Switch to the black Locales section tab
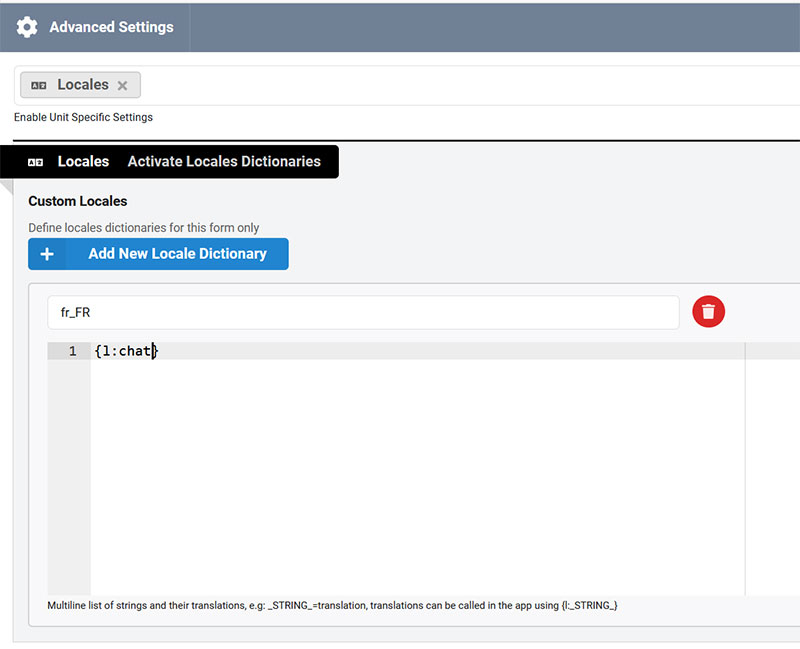 pyautogui.click(x=83, y=161)
